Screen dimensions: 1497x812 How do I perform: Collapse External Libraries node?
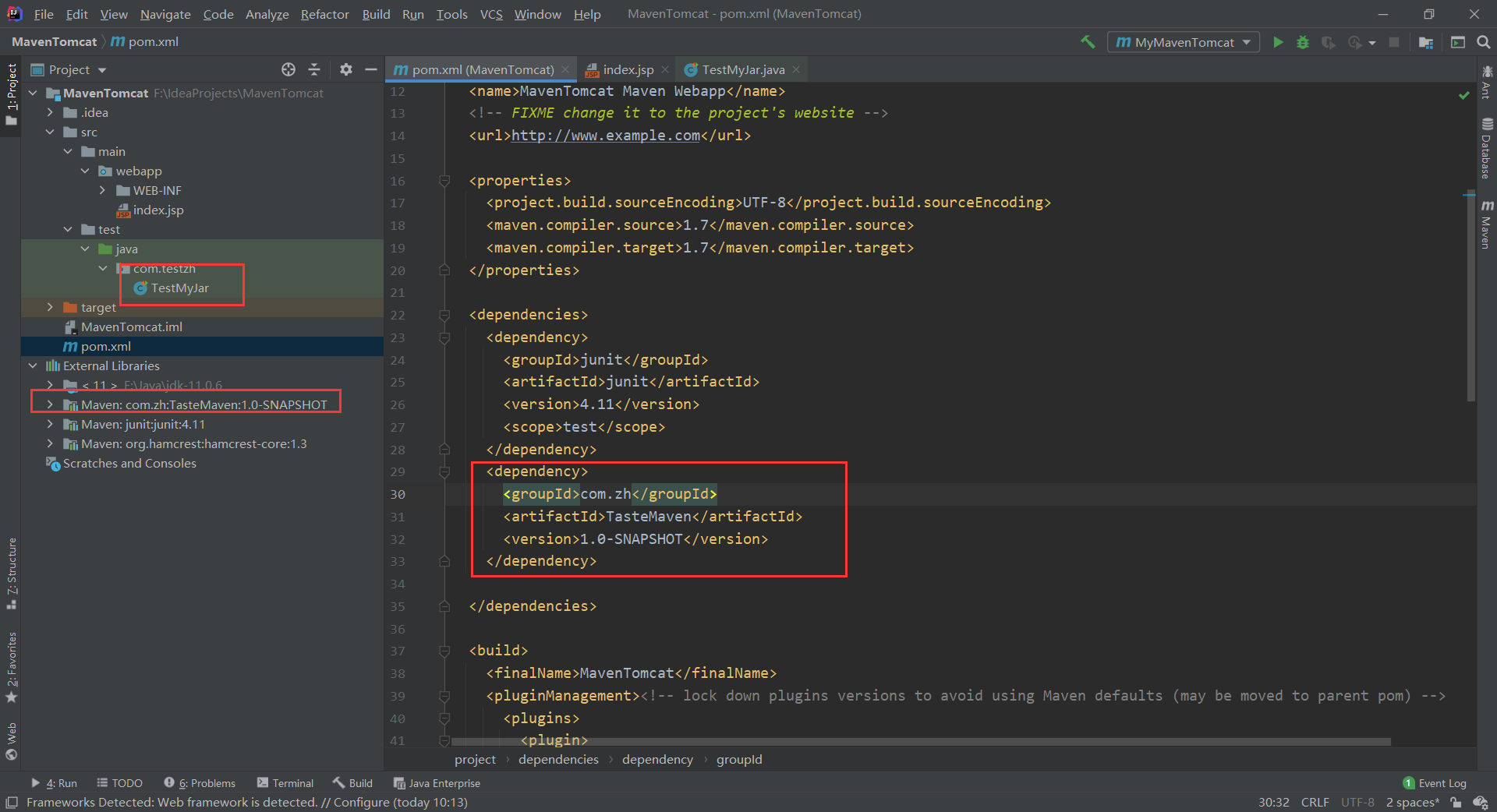click(33, 365)
